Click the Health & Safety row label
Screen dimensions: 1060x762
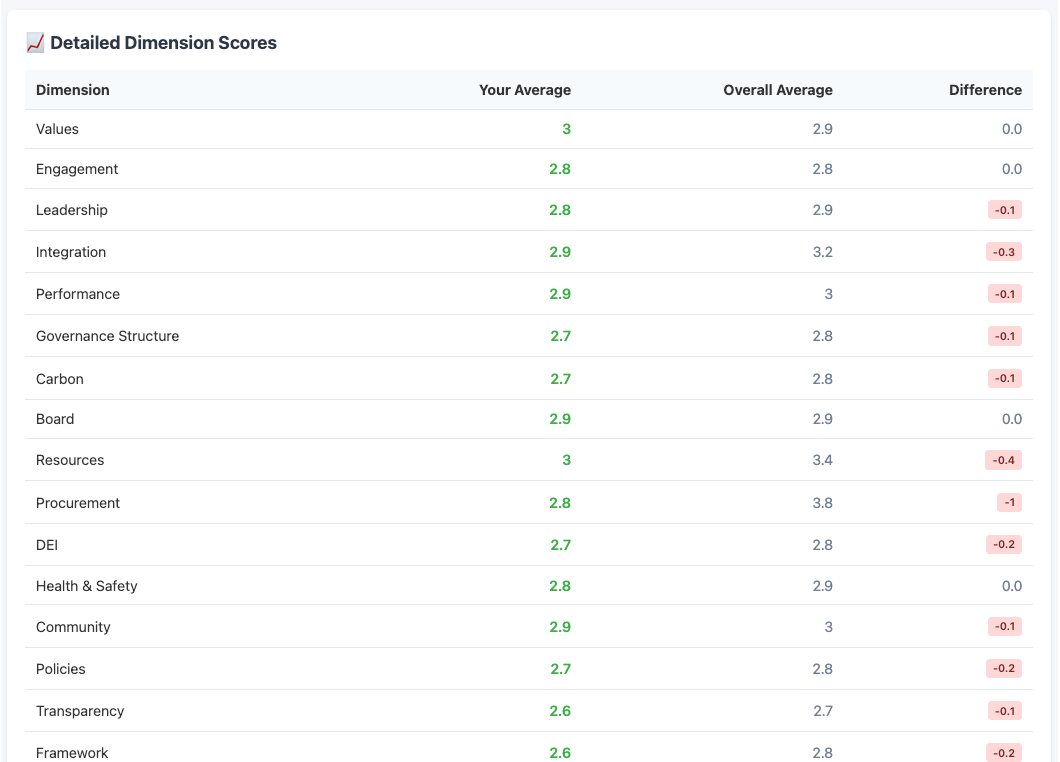coord(86,586)
